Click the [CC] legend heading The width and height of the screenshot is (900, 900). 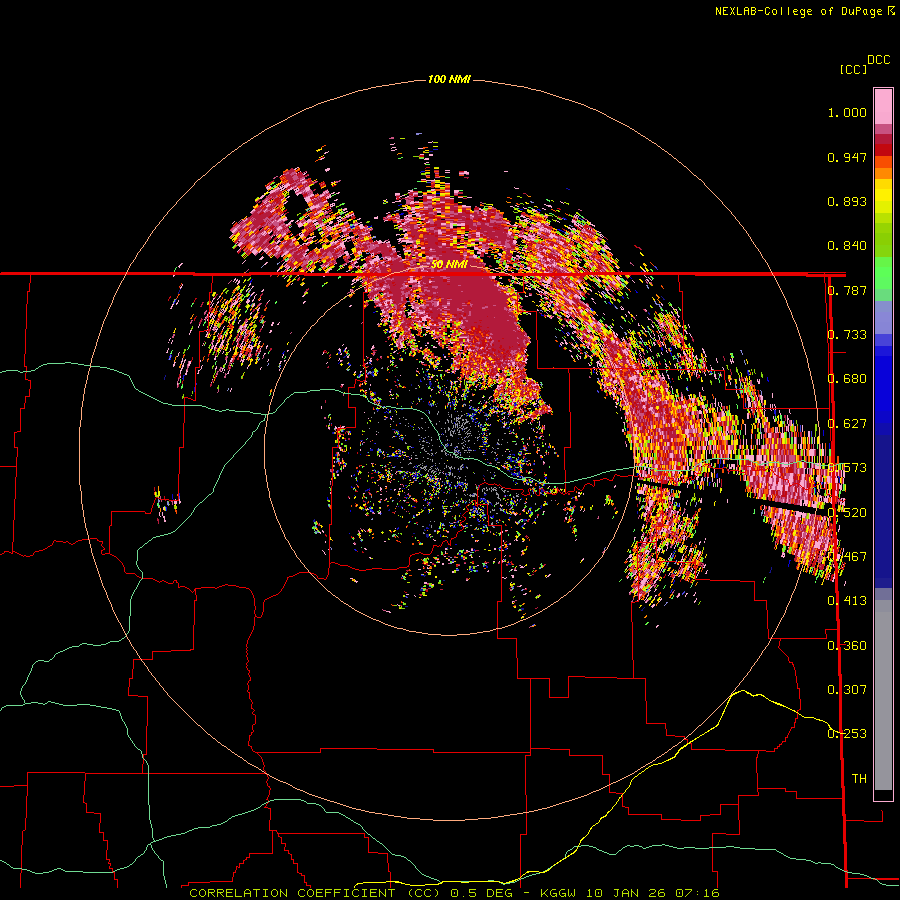tap(854, 69)
